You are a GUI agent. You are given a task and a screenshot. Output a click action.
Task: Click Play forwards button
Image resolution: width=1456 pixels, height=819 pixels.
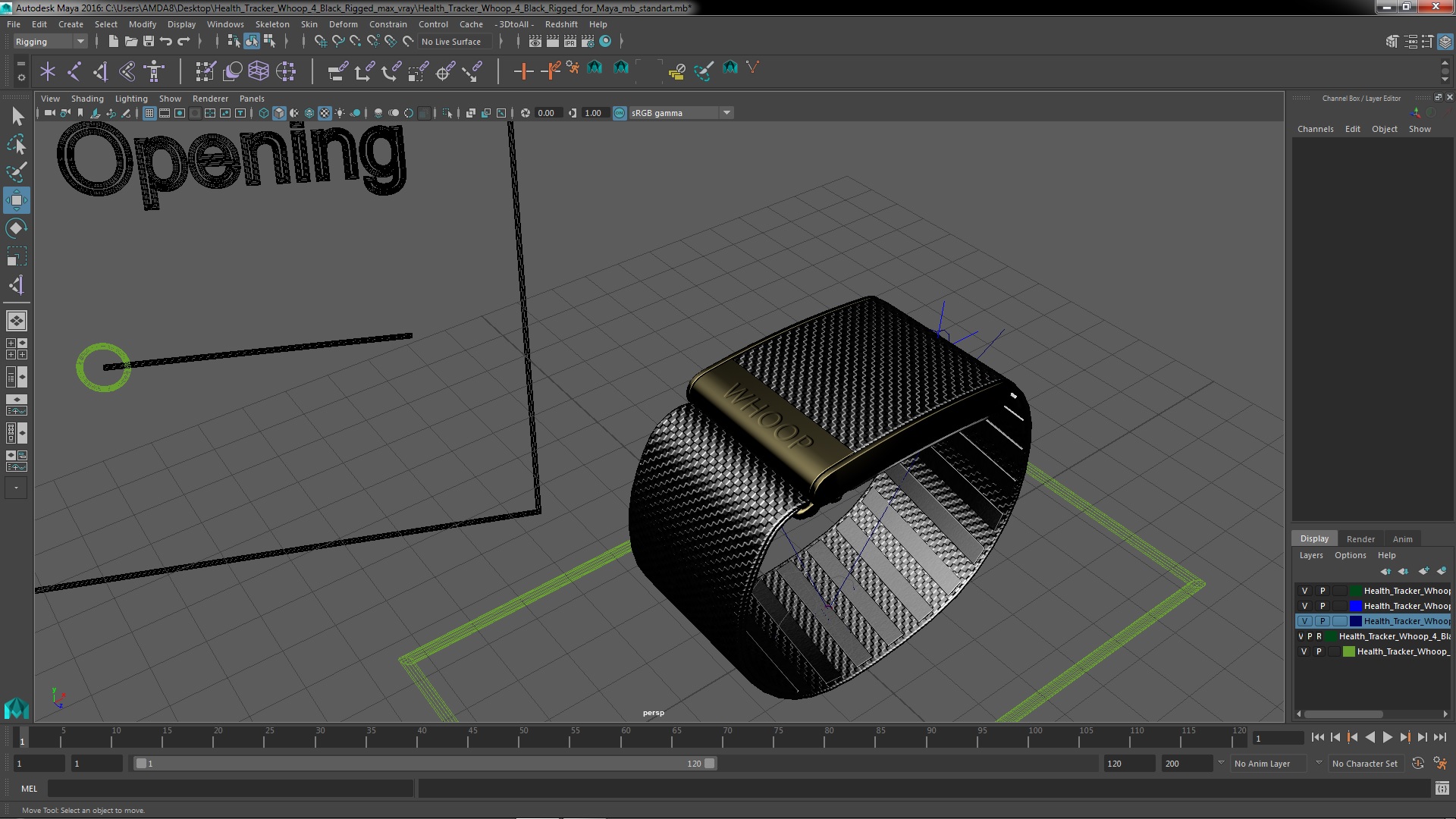tap(1387, 737)
